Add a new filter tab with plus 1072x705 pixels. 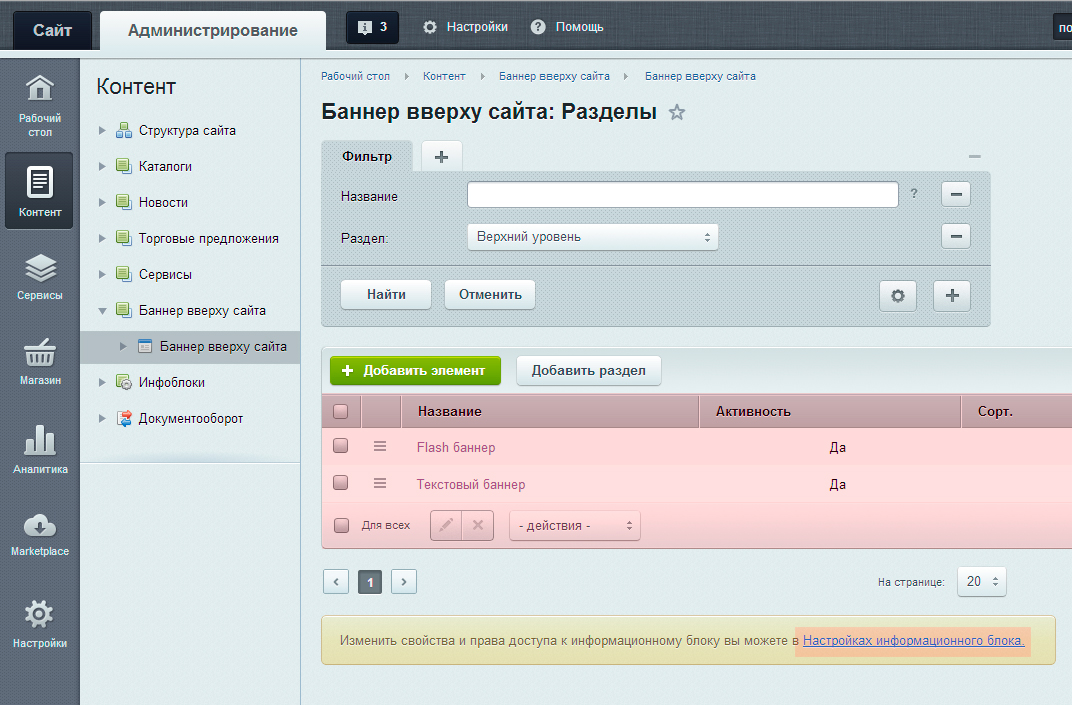[442, 157]
